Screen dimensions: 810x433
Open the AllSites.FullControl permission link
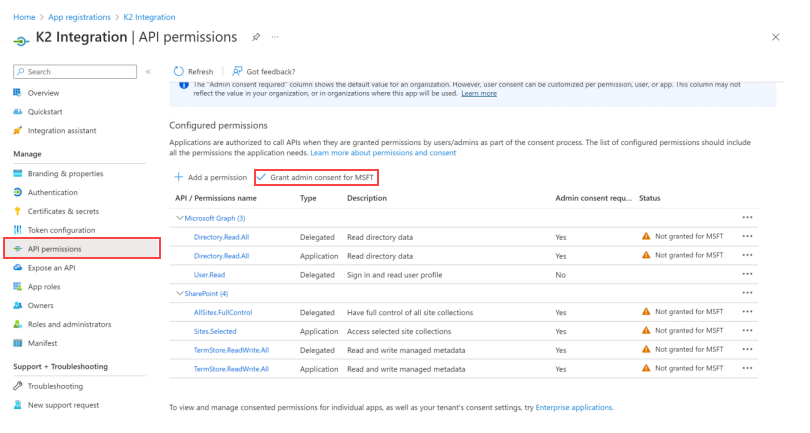tap(223, 313)
